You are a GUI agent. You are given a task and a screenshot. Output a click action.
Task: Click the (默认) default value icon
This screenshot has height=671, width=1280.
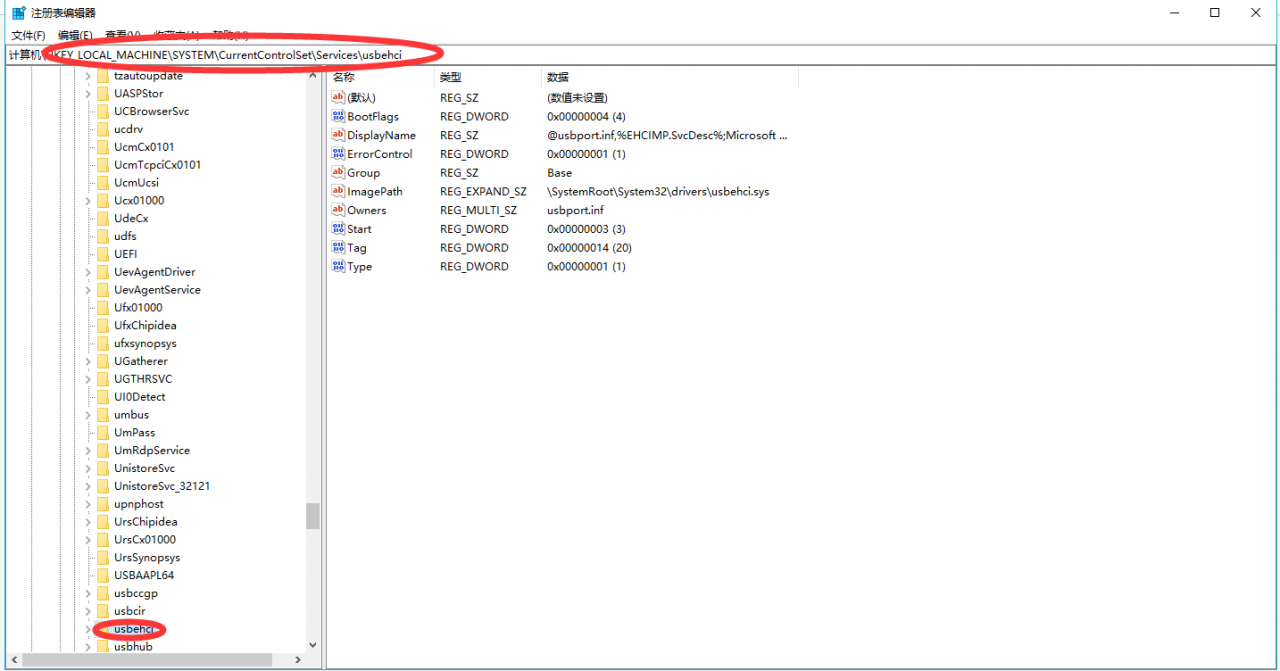coord(338,97)
